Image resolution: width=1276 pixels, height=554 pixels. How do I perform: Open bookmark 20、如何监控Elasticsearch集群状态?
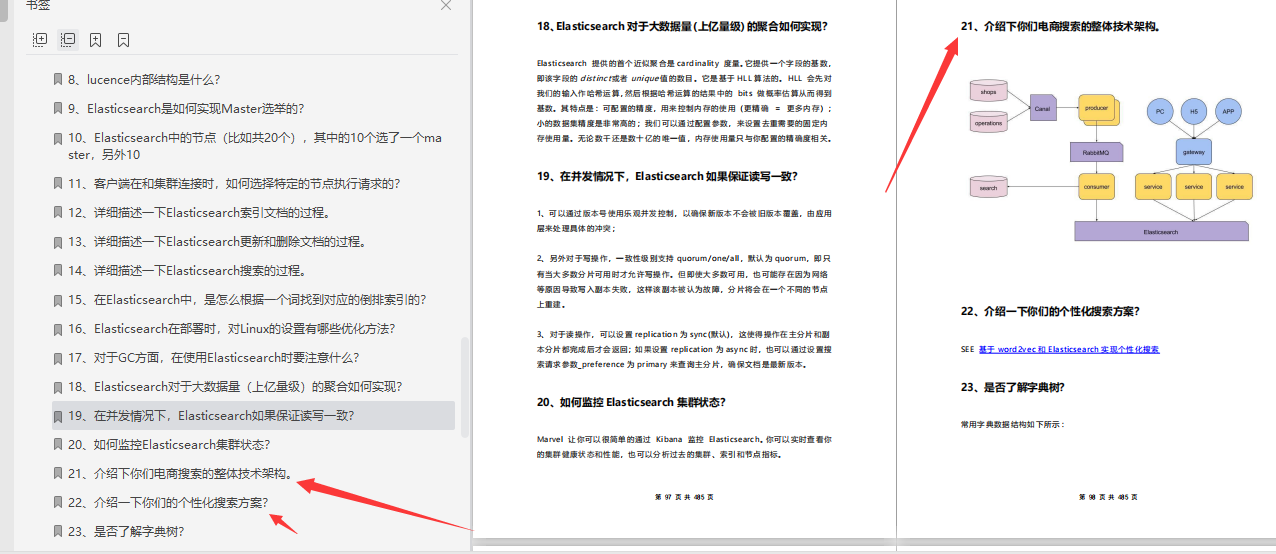click(168, 444)
